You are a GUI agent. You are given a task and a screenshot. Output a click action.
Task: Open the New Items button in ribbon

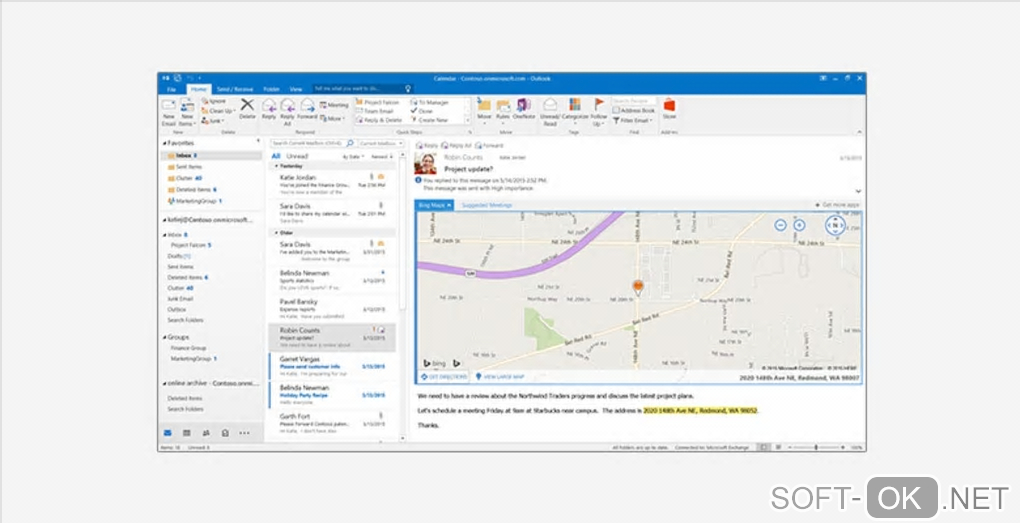[x=187, y=112]
